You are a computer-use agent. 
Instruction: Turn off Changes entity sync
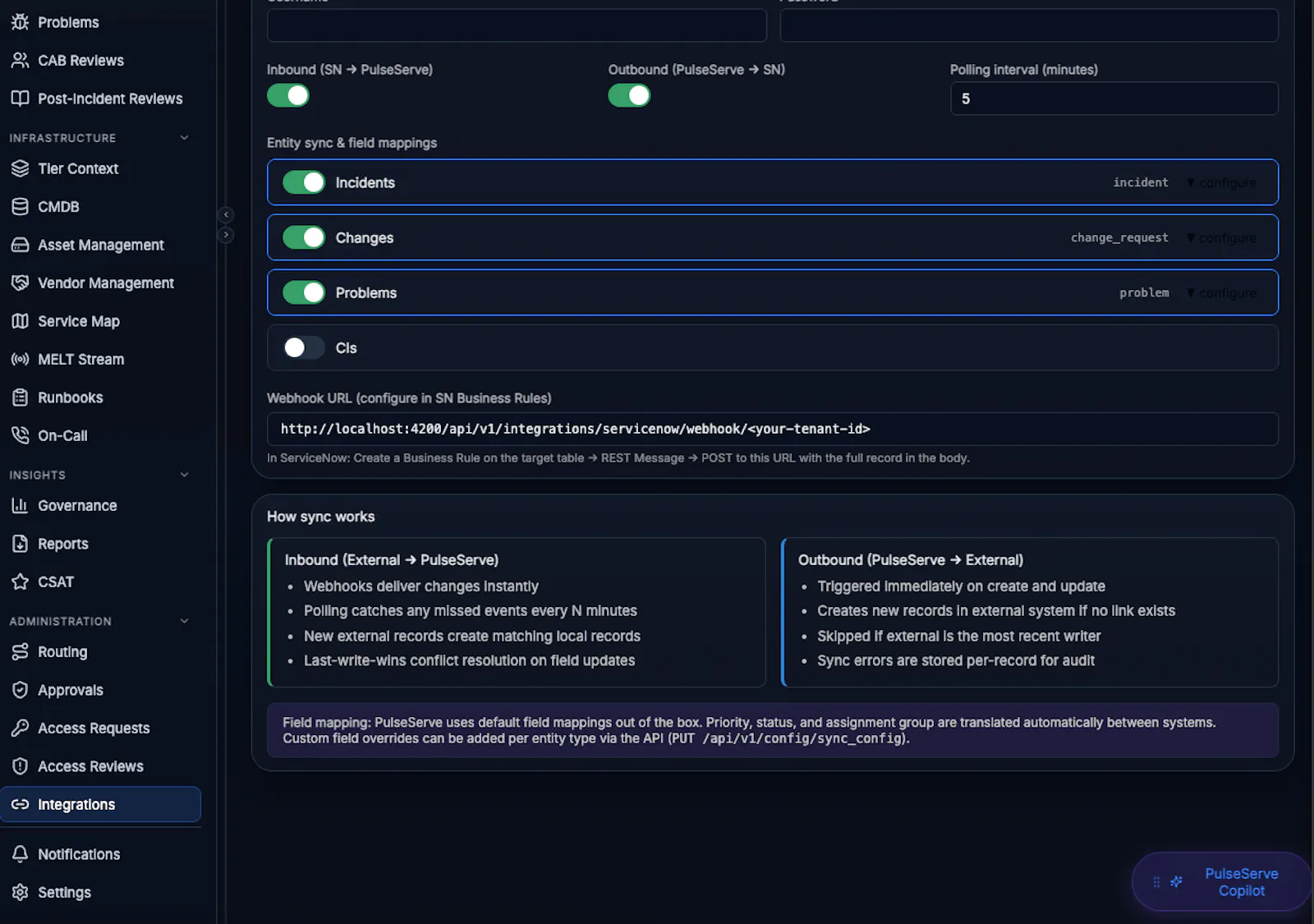(x=304, y=237)
